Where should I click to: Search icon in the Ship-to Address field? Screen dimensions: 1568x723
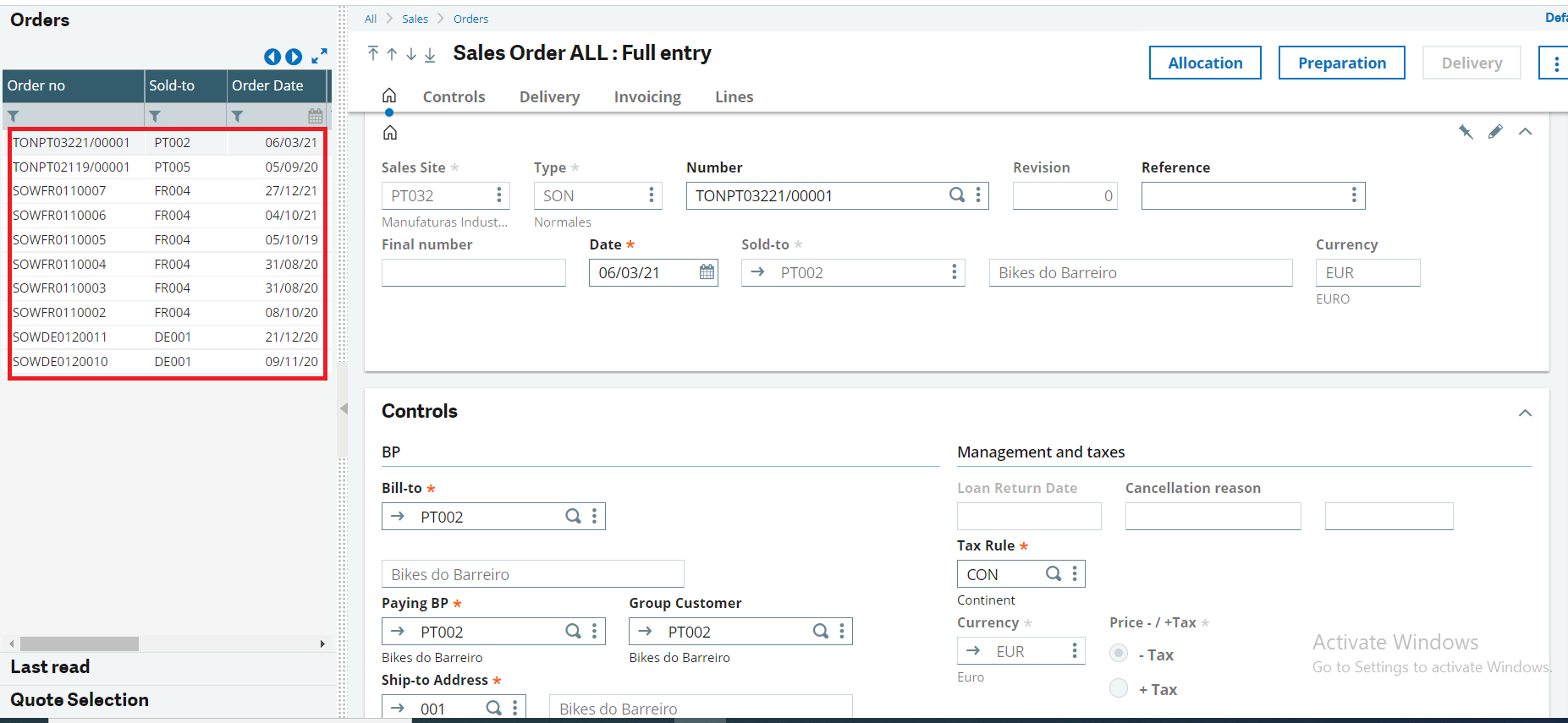click(494, 708)
